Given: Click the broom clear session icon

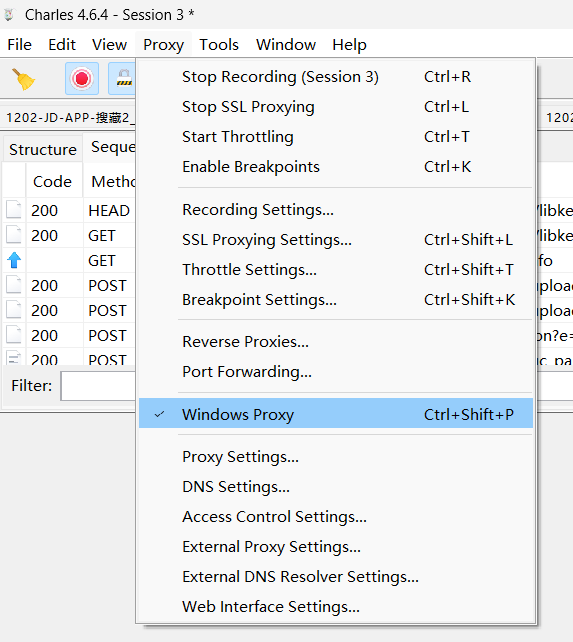Looking at the screenshot, I should point(23,79).
